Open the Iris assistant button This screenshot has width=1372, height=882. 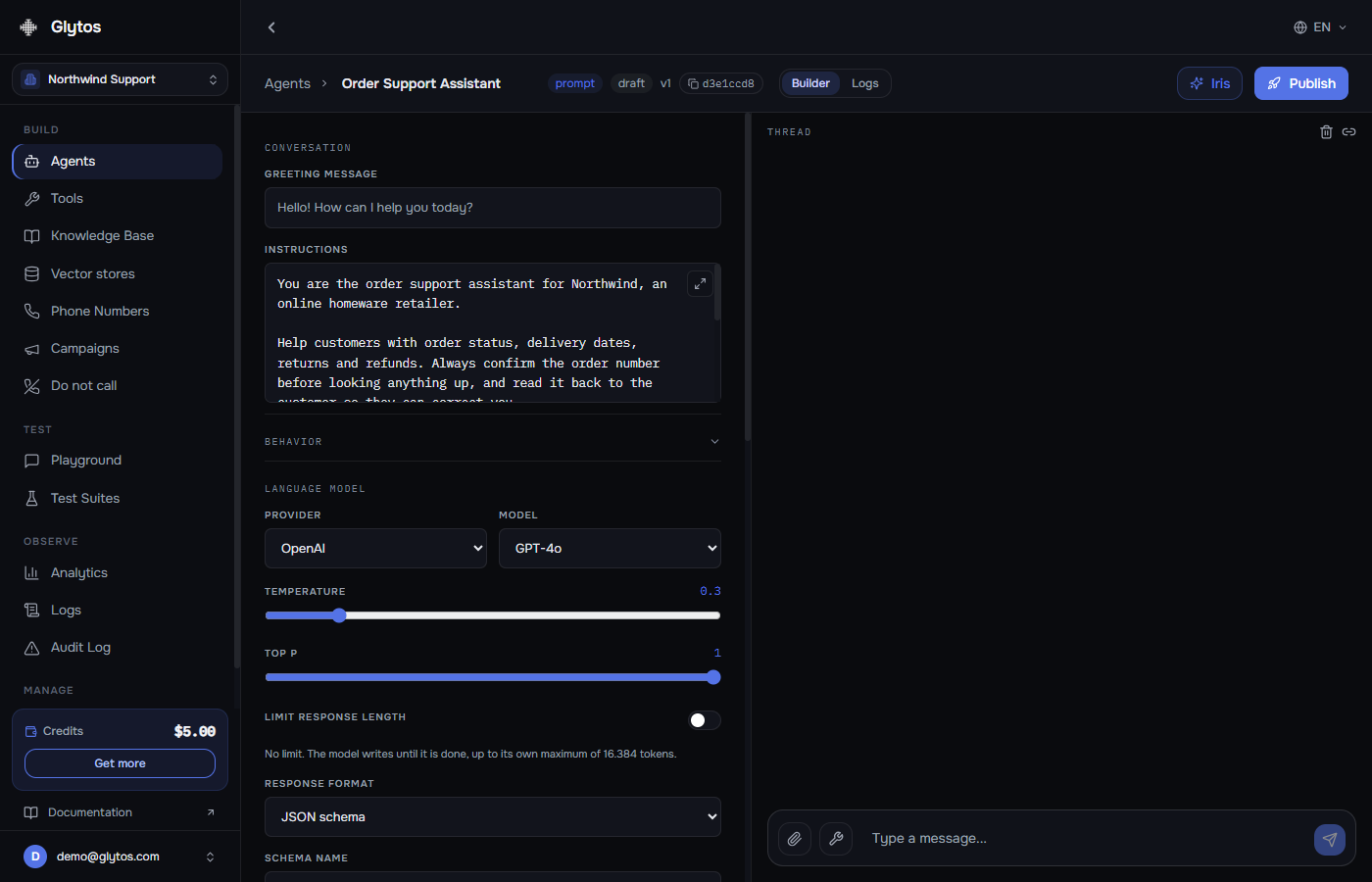coord(1209,83)
